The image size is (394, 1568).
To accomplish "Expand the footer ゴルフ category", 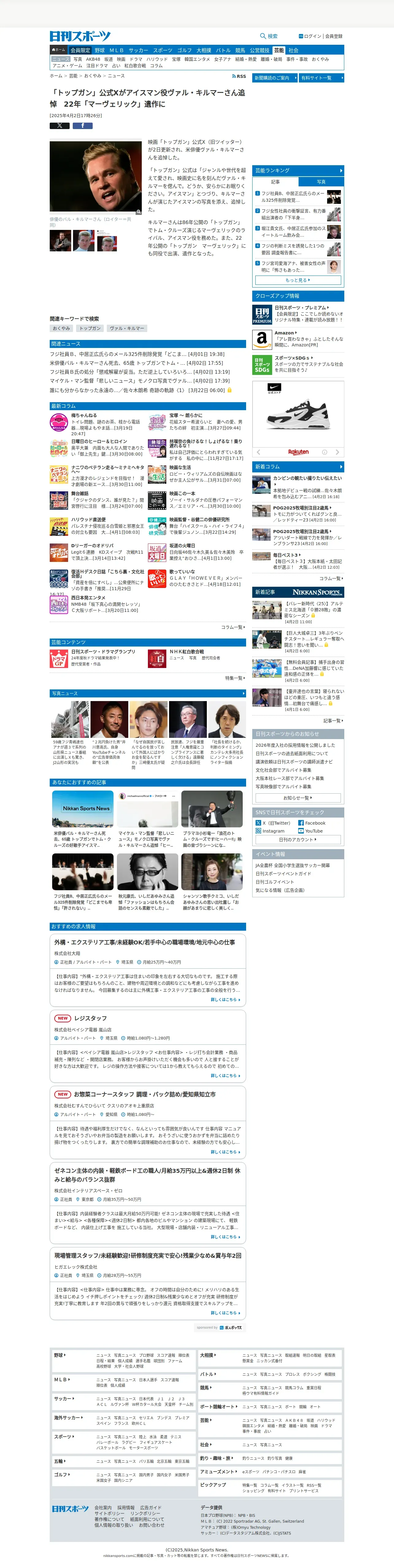I will [61, 1474].
